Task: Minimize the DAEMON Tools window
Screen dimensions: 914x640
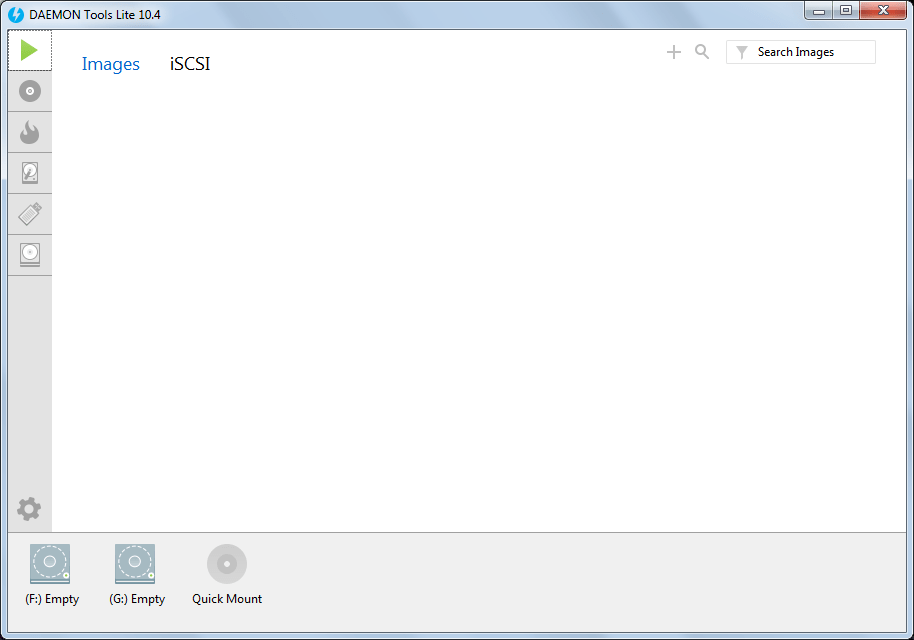Action: point(817,10)
